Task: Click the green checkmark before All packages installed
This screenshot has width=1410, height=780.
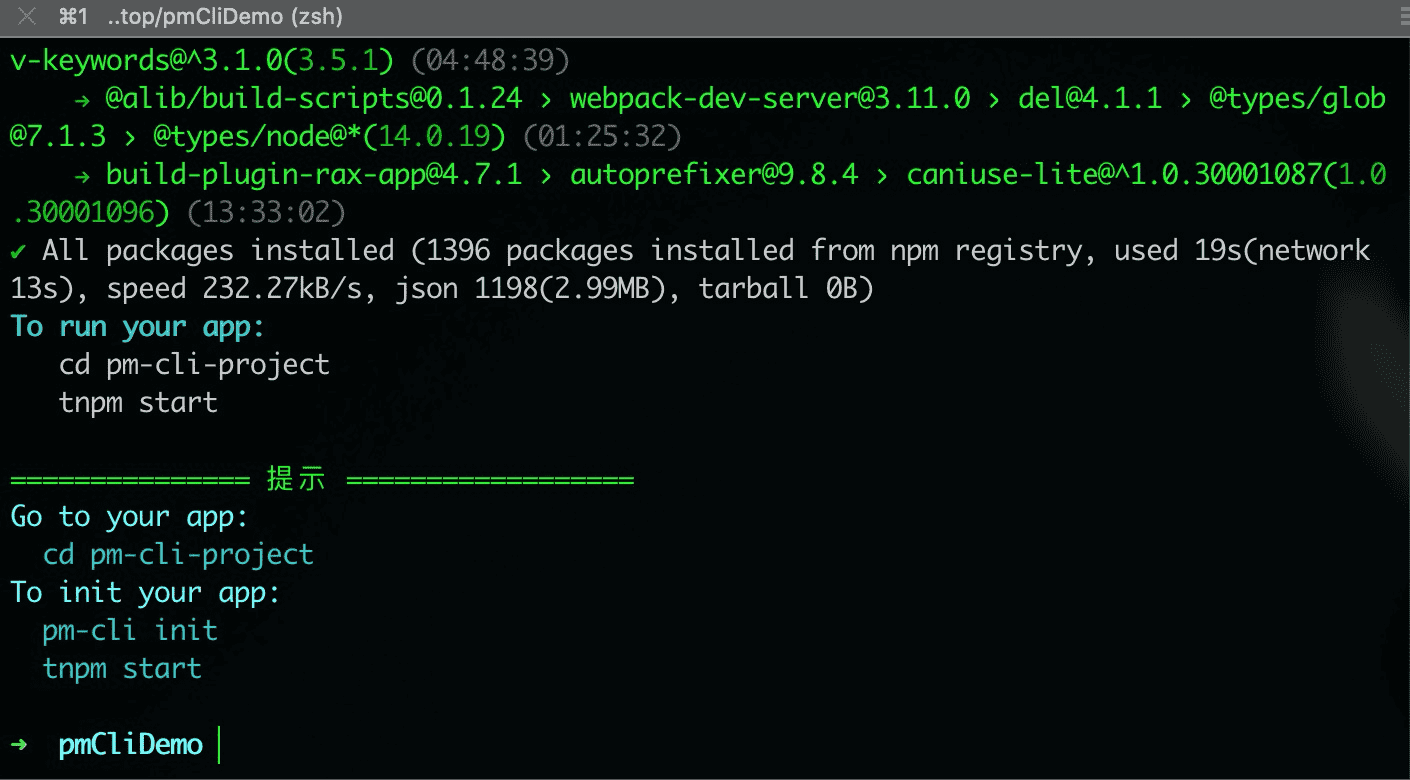Action: (x=18, y=250)
